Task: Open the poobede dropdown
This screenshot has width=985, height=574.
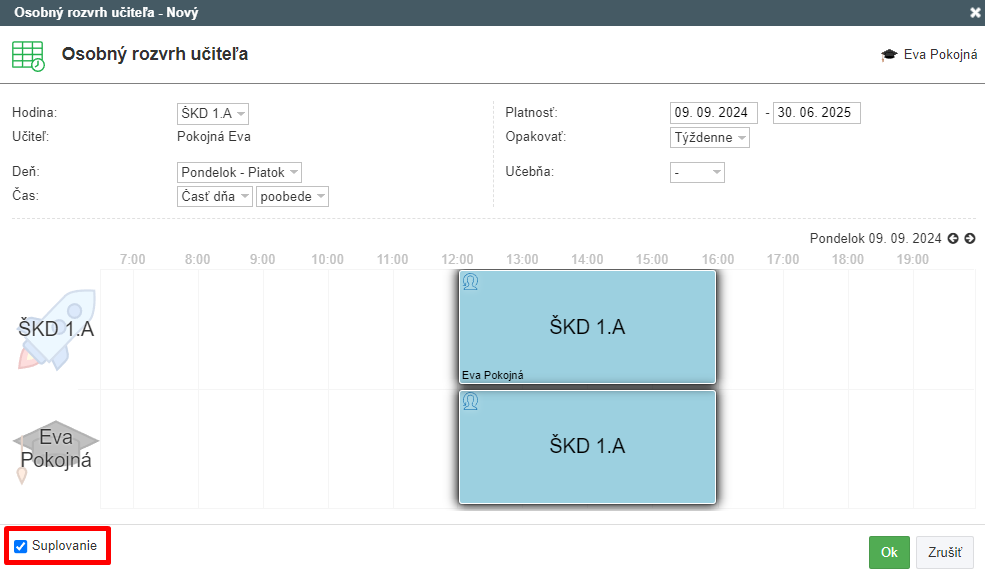Action: [292, 197]
